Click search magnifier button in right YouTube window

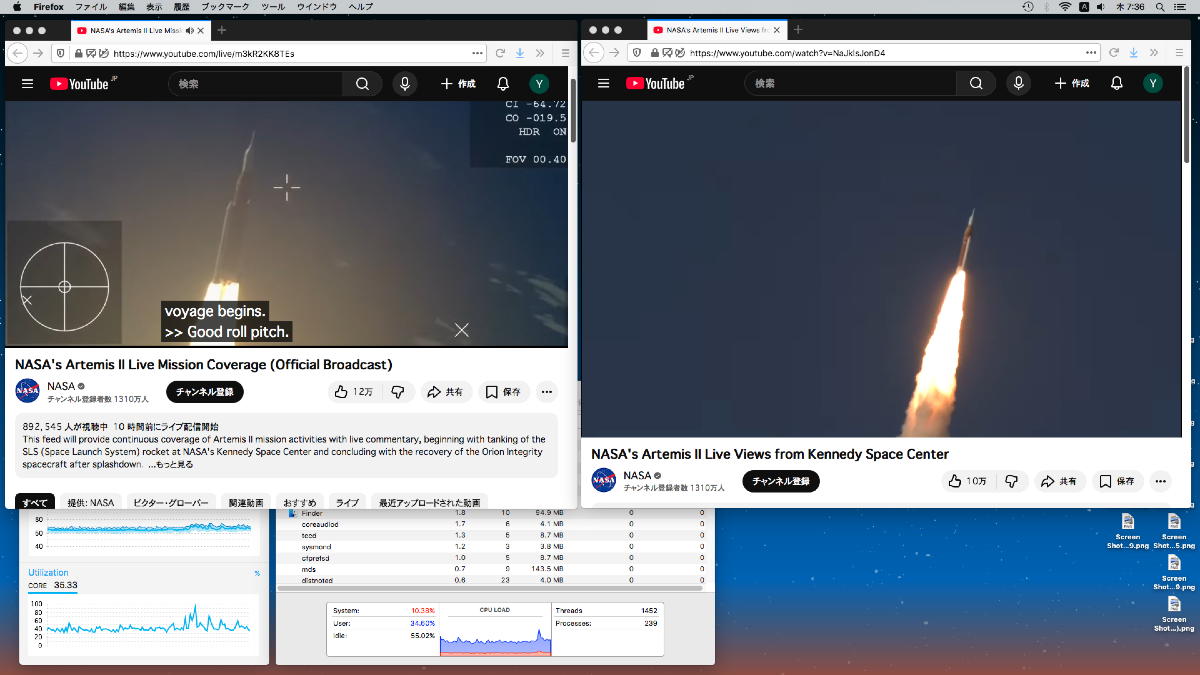976,84
